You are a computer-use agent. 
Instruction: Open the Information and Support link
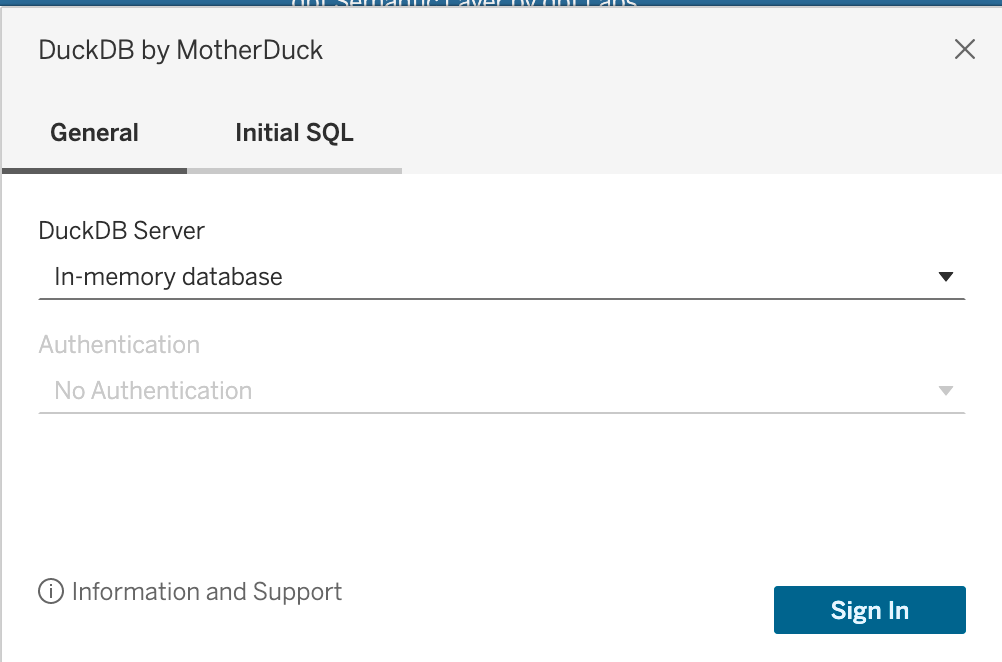click(x=207, y=592)
